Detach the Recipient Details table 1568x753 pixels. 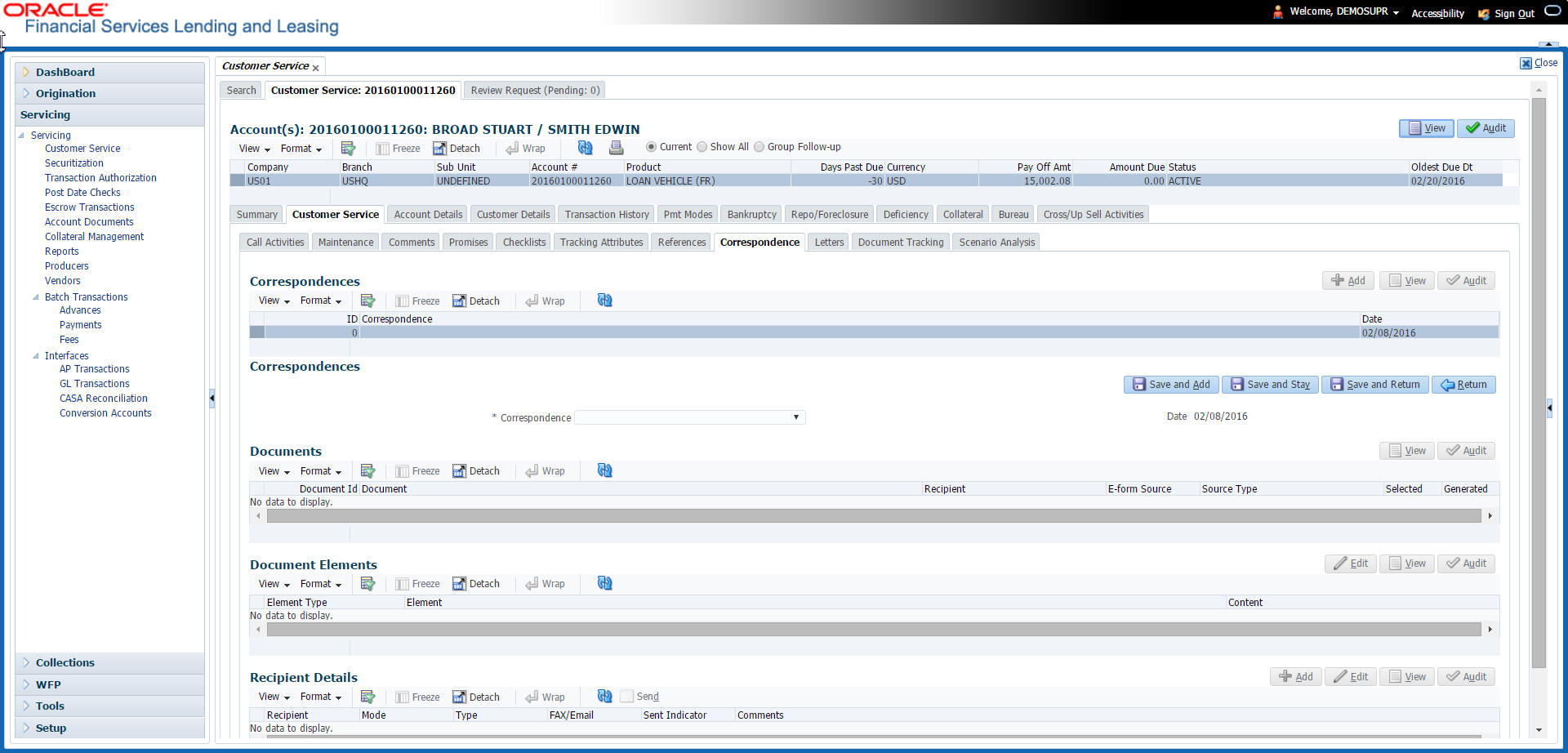(476, 697)
